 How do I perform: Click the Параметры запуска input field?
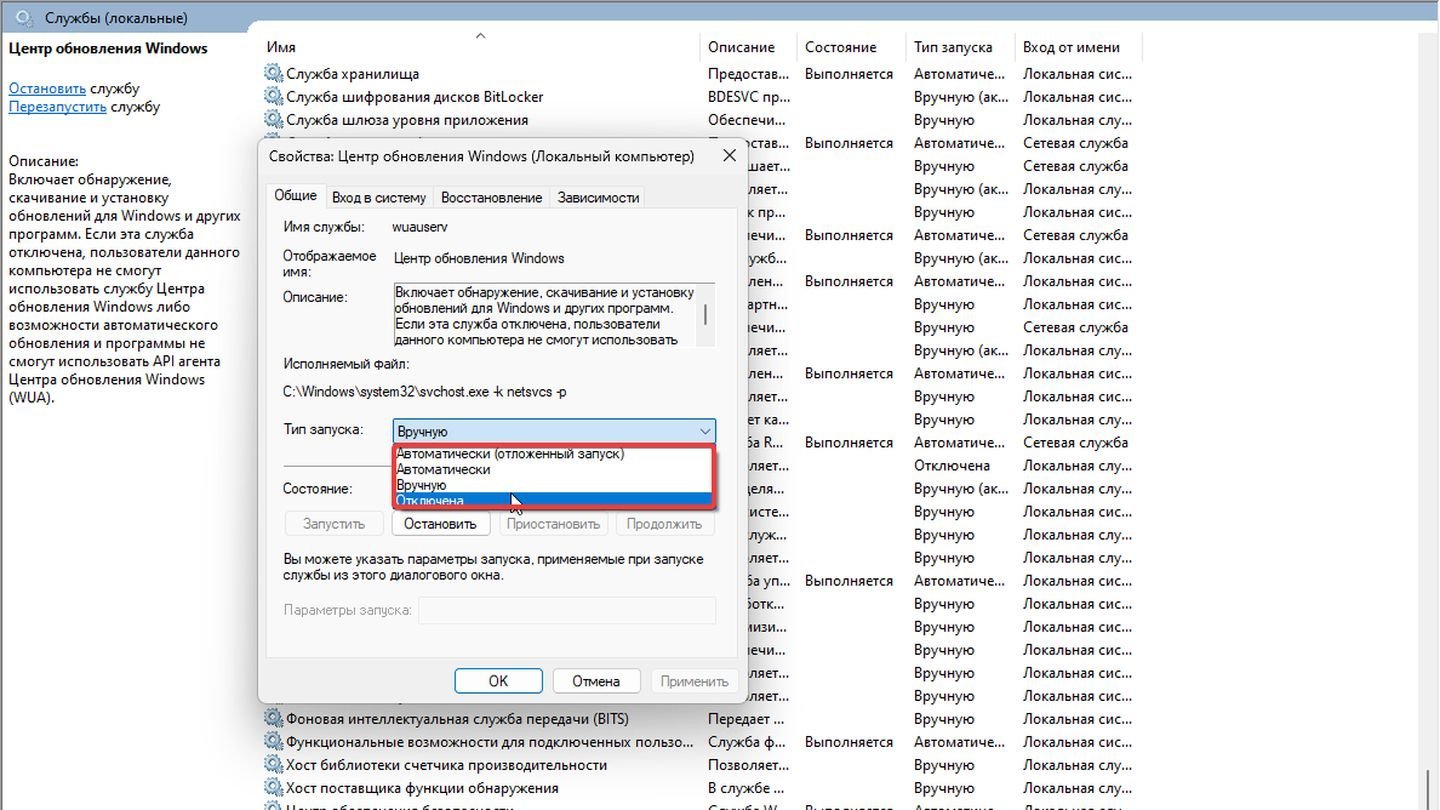click(x=567, y=610)
